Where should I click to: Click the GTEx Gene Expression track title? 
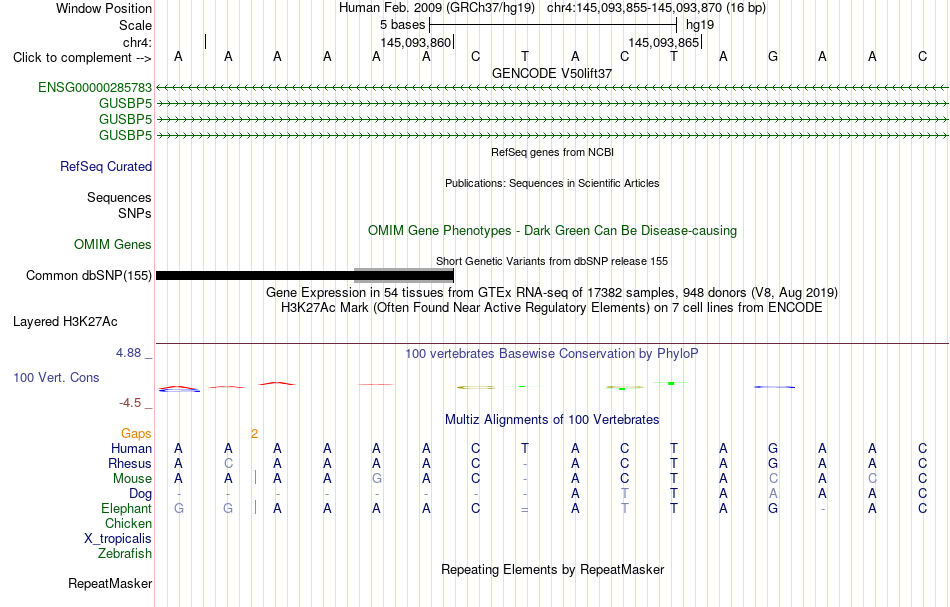552,293
